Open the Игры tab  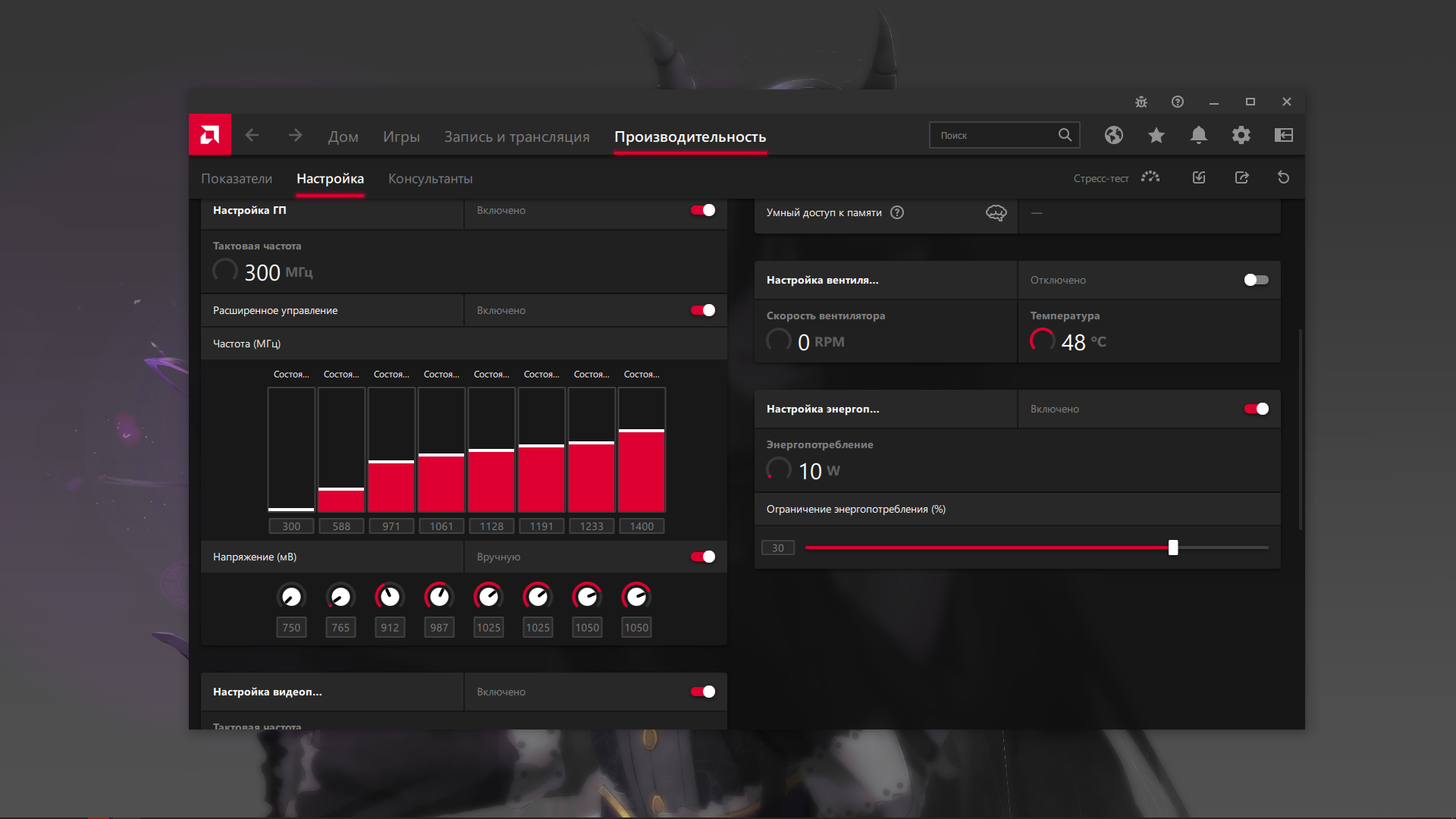point(401,136)
